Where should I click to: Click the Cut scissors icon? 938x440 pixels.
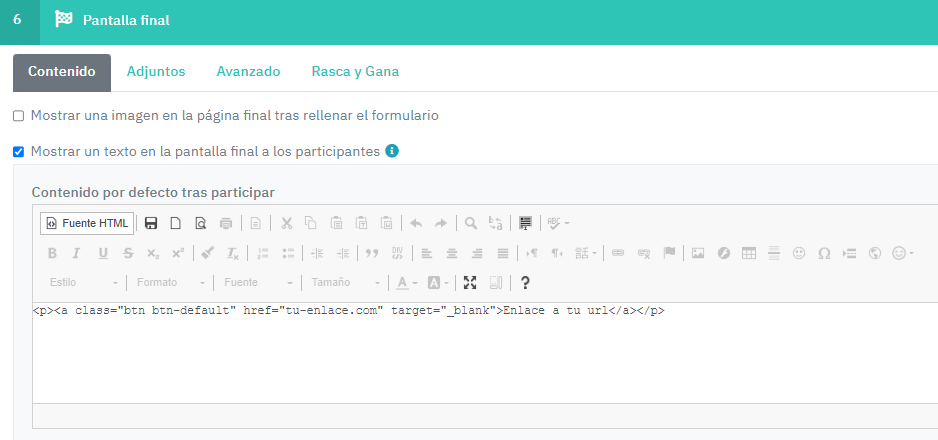tap(287, 223)
